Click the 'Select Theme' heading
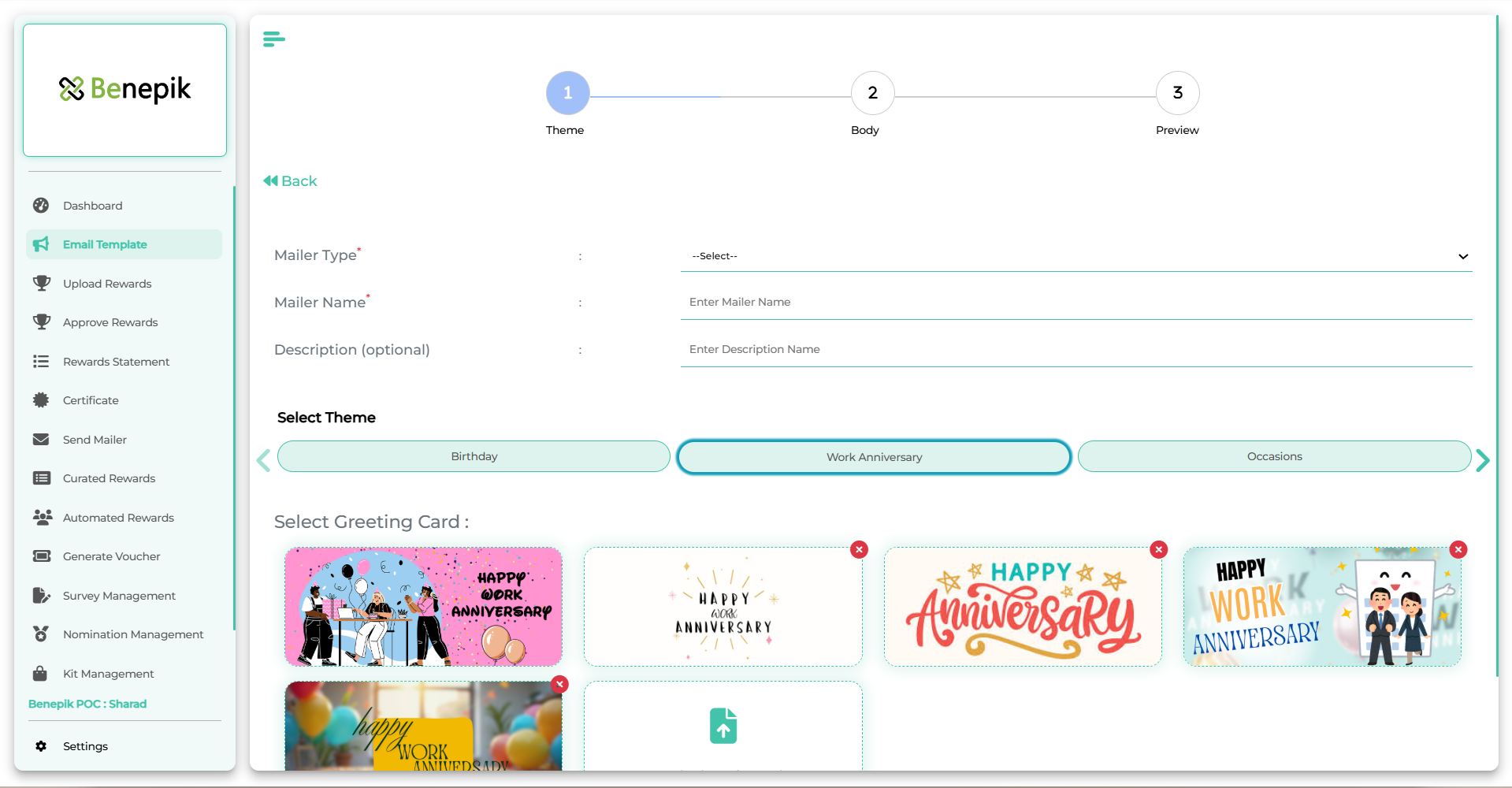 click(326, 418)
